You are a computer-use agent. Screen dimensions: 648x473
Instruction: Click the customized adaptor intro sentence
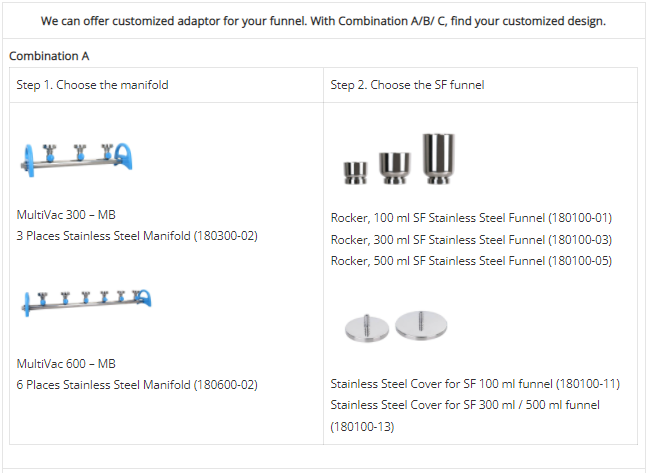(x=323, y=21)
